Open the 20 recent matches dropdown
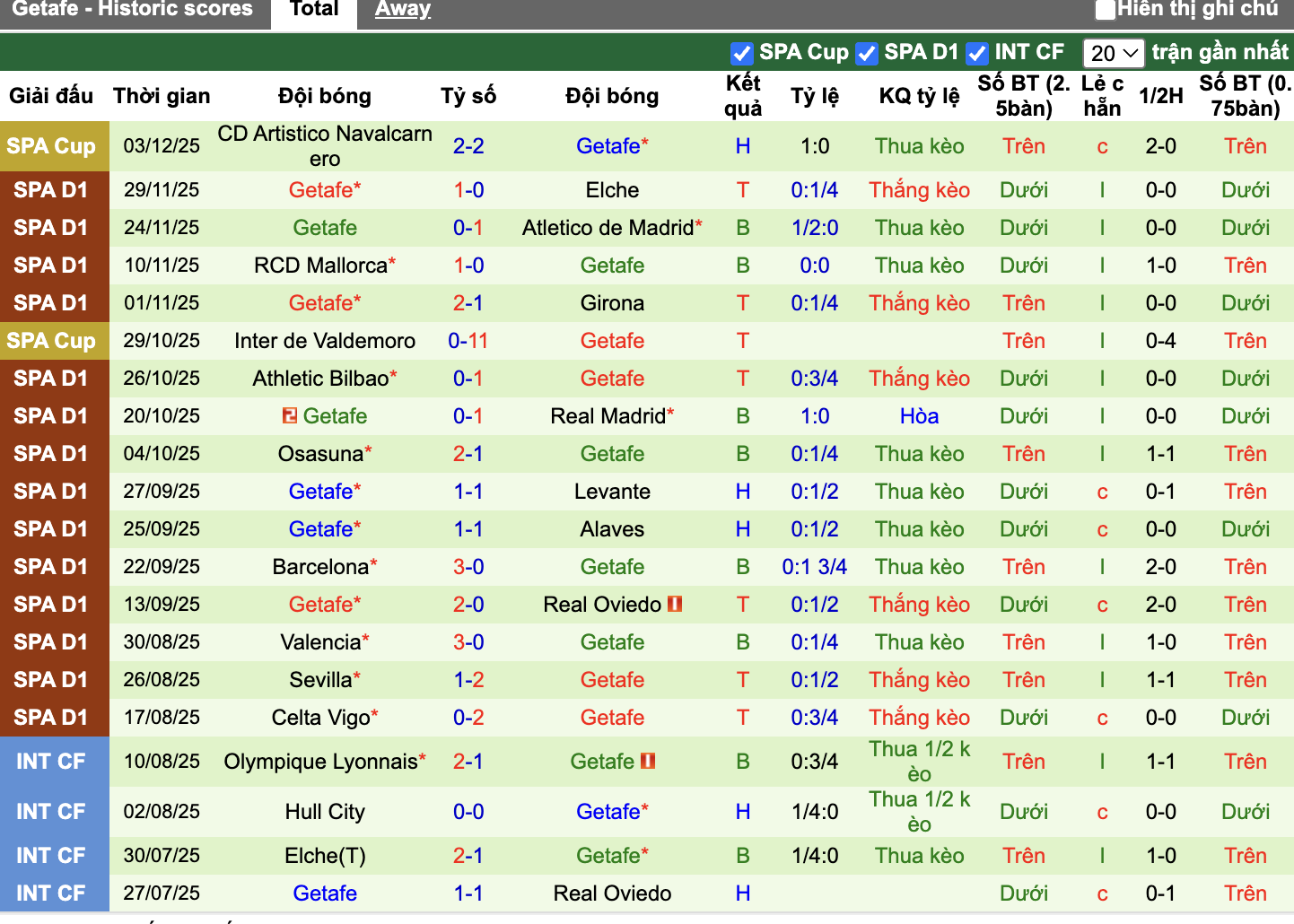 coord(1114,54)
